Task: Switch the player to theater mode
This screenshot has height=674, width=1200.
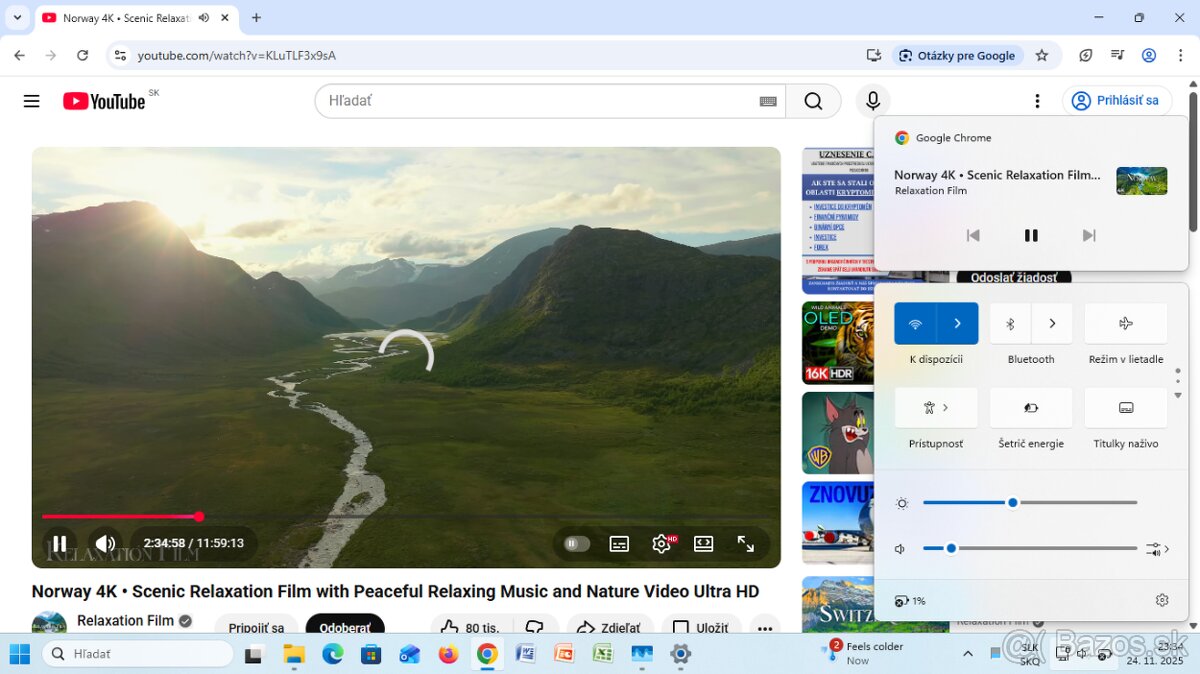Action: (704, 544)
